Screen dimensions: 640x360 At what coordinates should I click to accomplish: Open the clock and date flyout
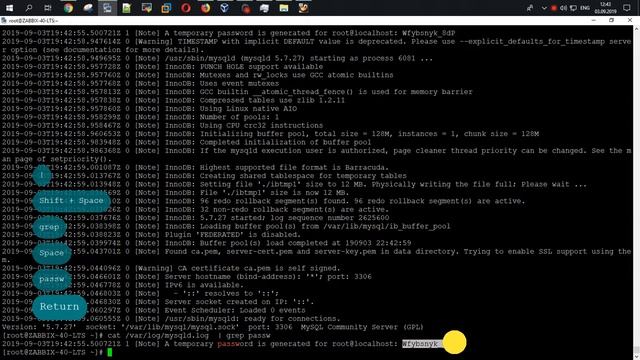605,8
